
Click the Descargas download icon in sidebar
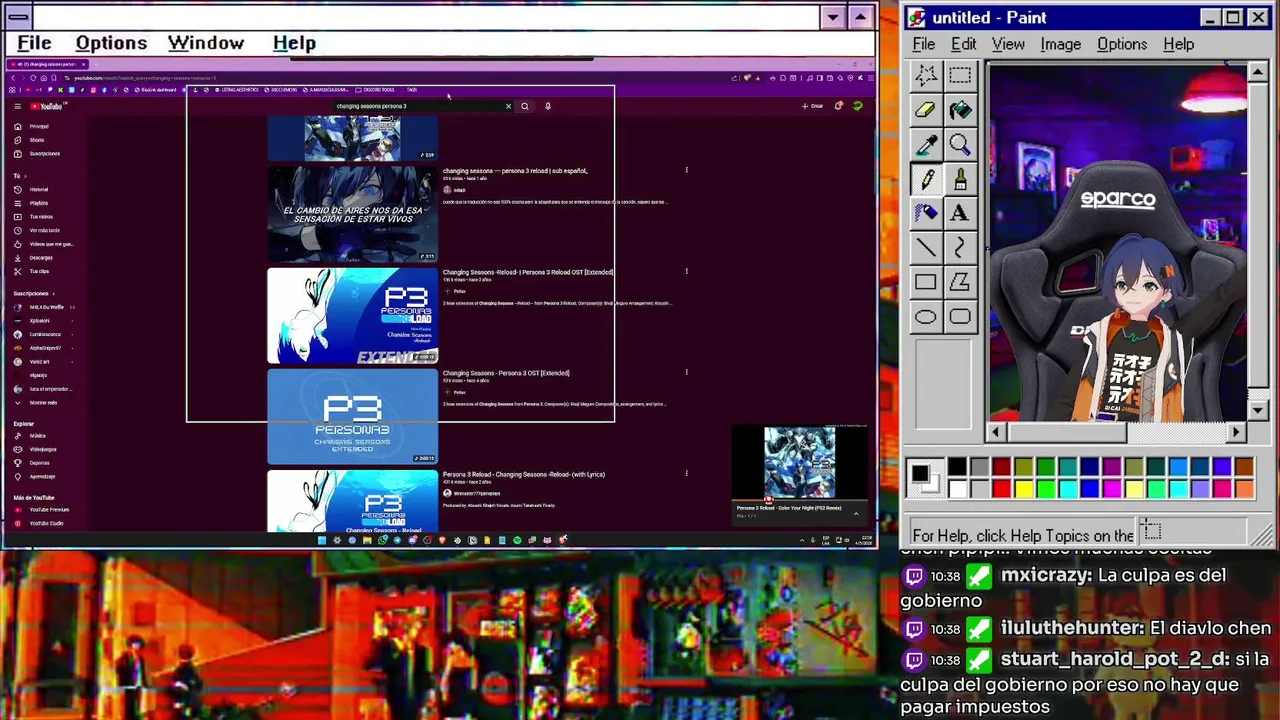coord(17,257)
